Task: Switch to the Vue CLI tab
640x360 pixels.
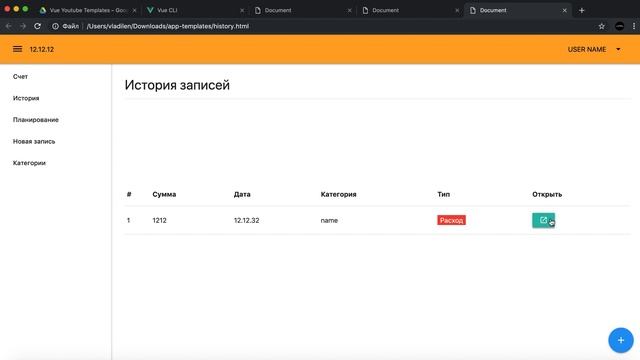Action: pos(195,10)
